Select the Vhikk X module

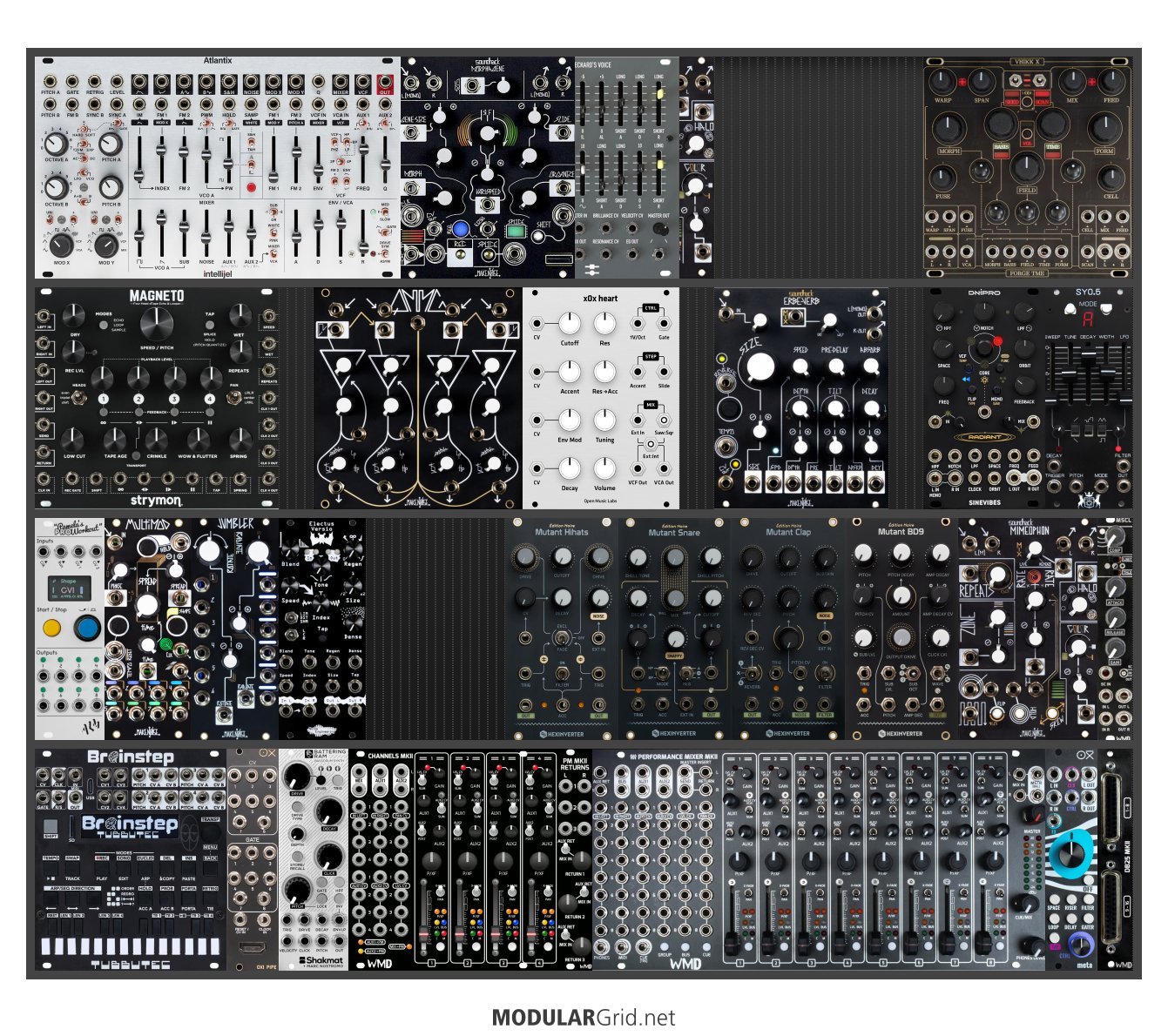pyautogui.click(x=1028, y=168)
